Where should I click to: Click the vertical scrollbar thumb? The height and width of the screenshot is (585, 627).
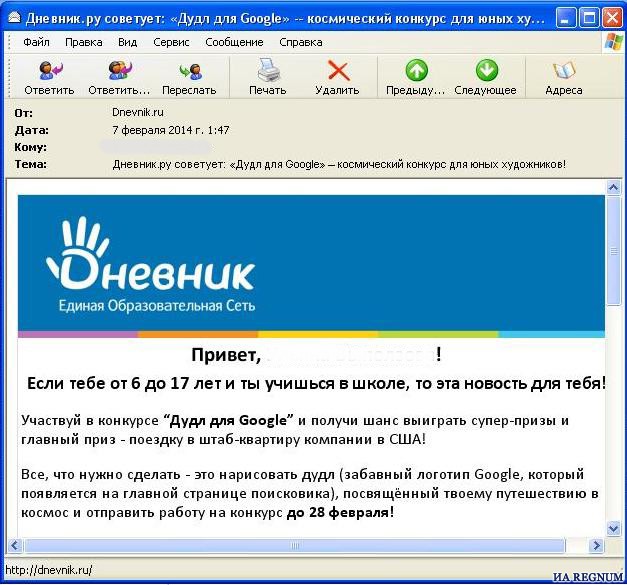click(x=613, y=251)
